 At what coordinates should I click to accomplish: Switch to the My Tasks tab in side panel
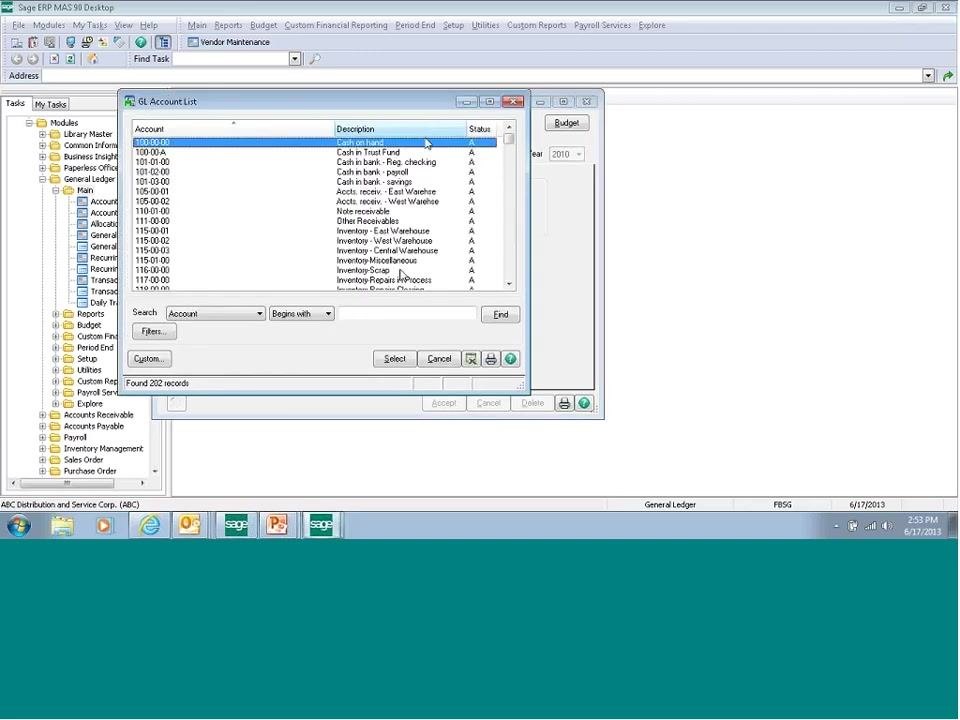50,105
